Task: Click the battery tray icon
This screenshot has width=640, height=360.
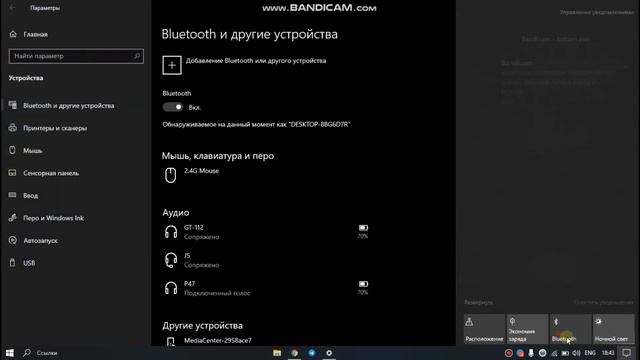Action: coord(565,353)
